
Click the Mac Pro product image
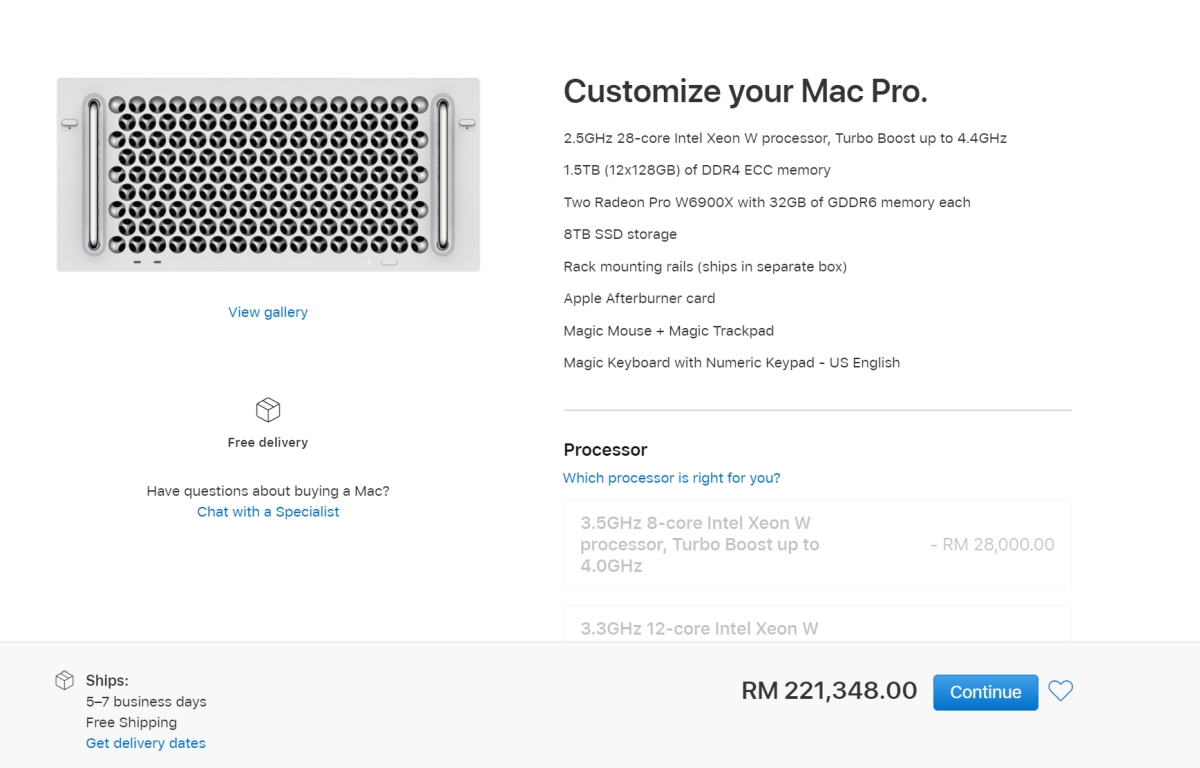[267, 174]
